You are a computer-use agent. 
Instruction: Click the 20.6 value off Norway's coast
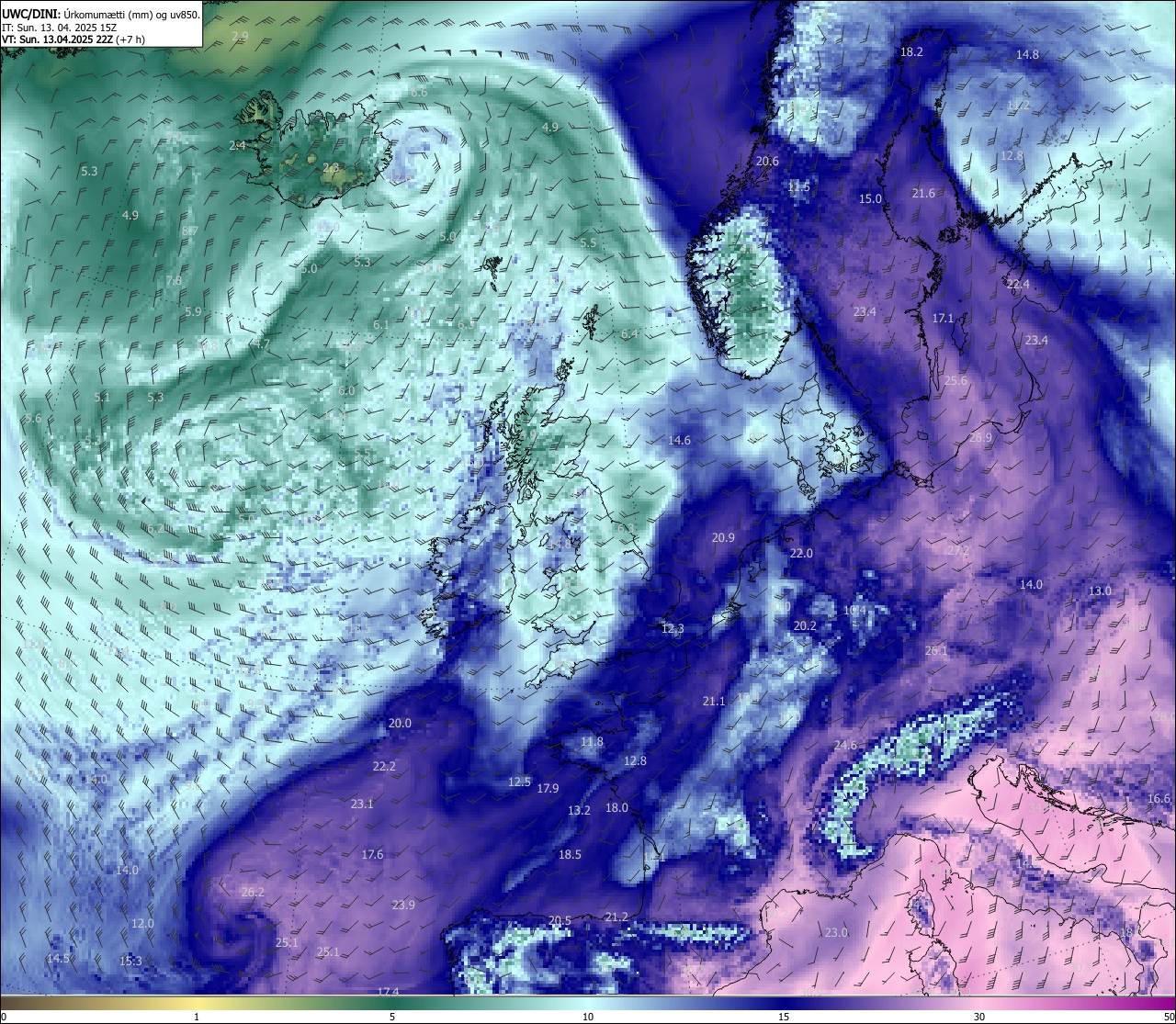click(x=767, y=162)
